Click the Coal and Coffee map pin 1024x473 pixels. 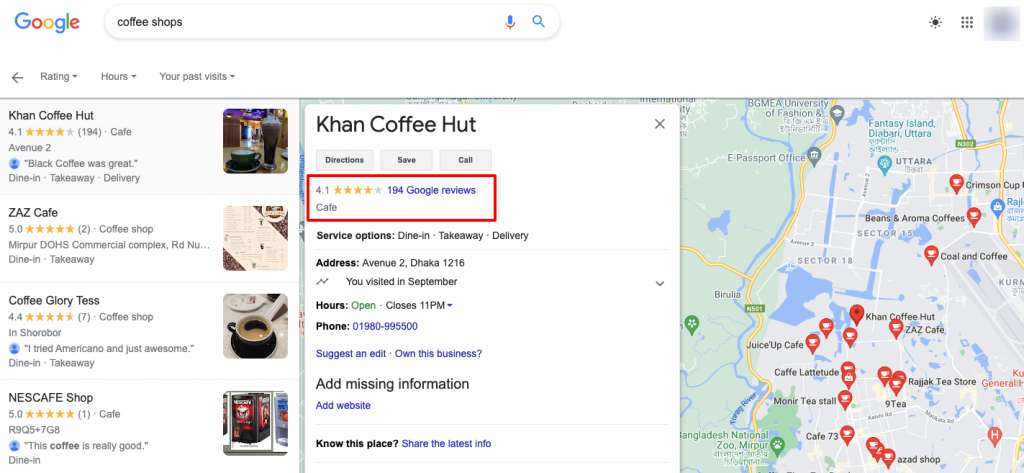931,255
